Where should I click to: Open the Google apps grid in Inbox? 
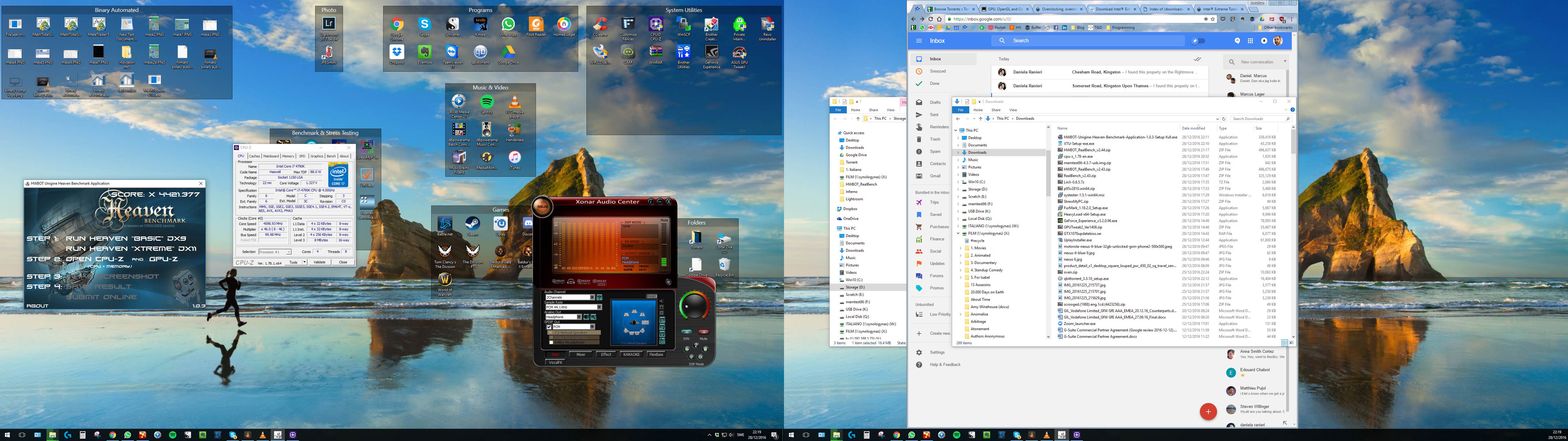pos(1250,41)
